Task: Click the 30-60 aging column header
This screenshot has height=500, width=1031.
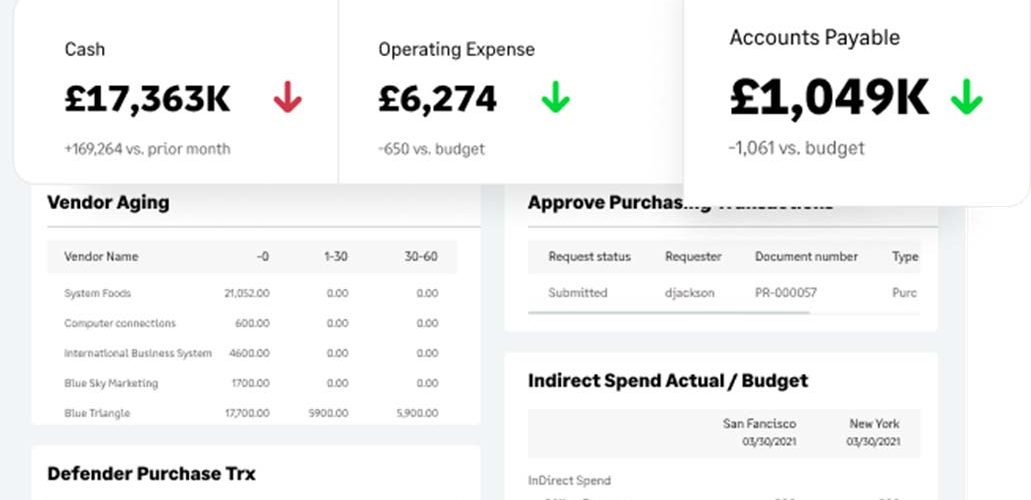Action: click(421, 257)
